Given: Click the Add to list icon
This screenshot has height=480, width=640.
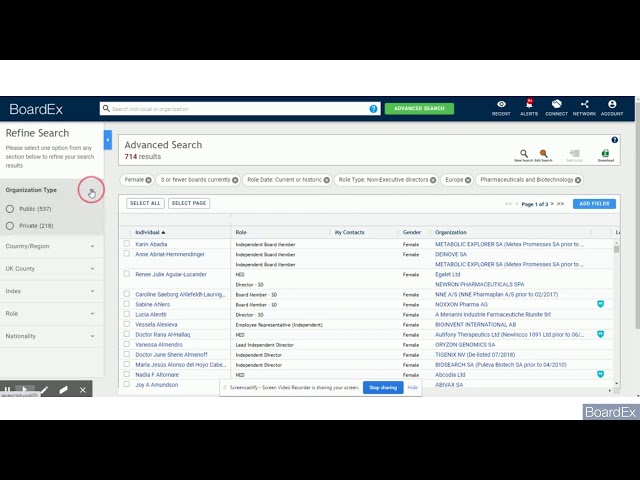Looking at the screenshot, I should point(574,153).
